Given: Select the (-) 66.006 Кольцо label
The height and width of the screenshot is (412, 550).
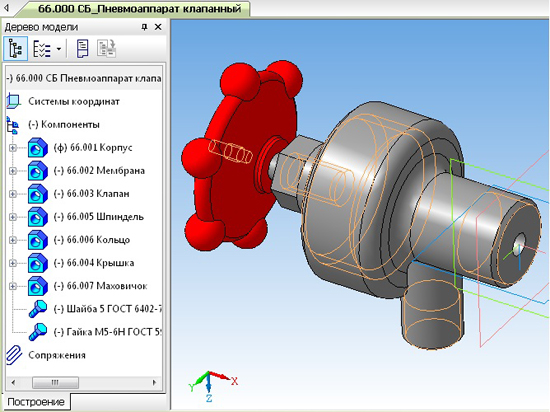Looking at the screenshot, I should pyautogui.click(x=92, y=240).
